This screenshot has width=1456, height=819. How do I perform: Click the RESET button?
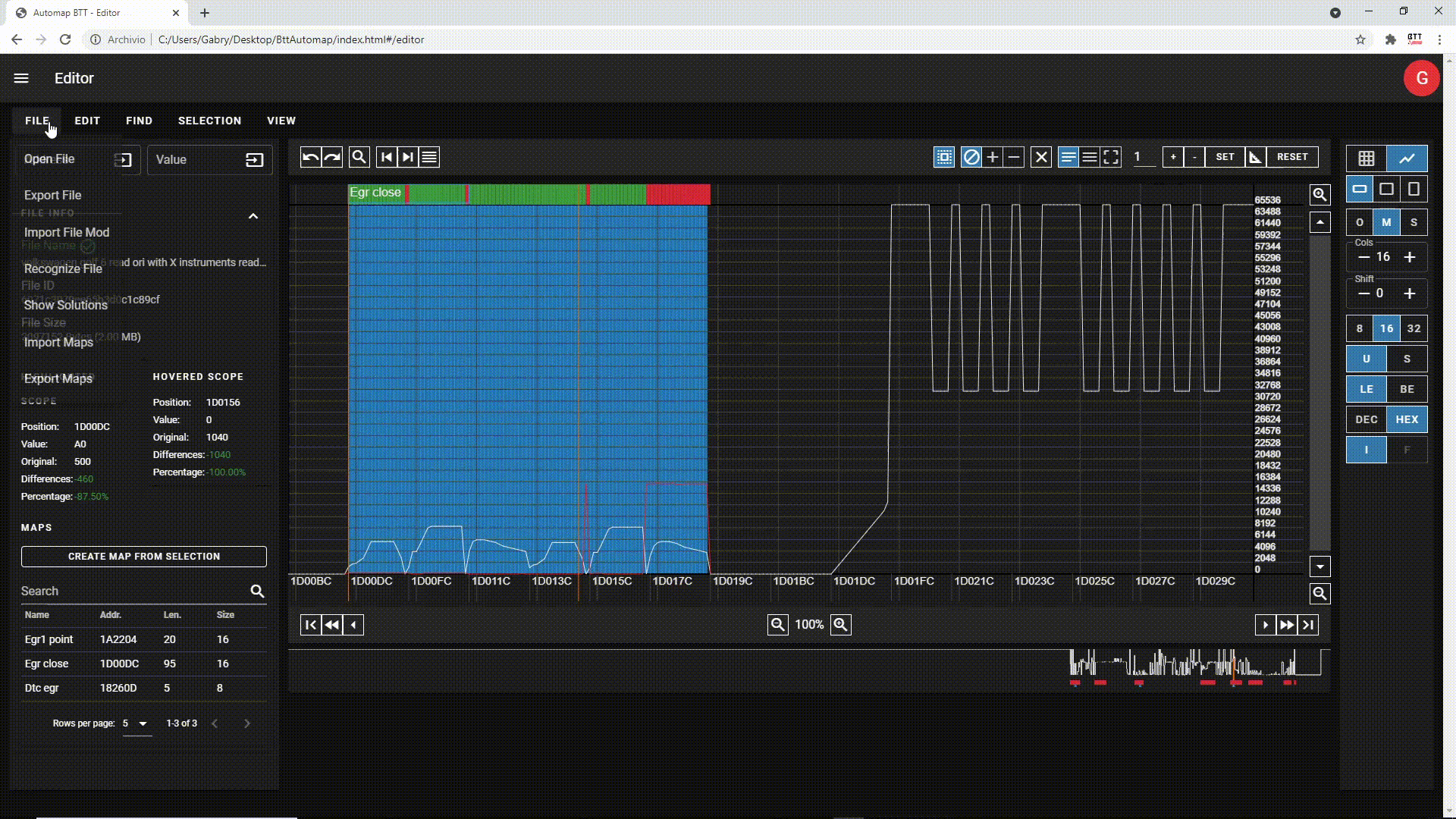(1292, 157)
